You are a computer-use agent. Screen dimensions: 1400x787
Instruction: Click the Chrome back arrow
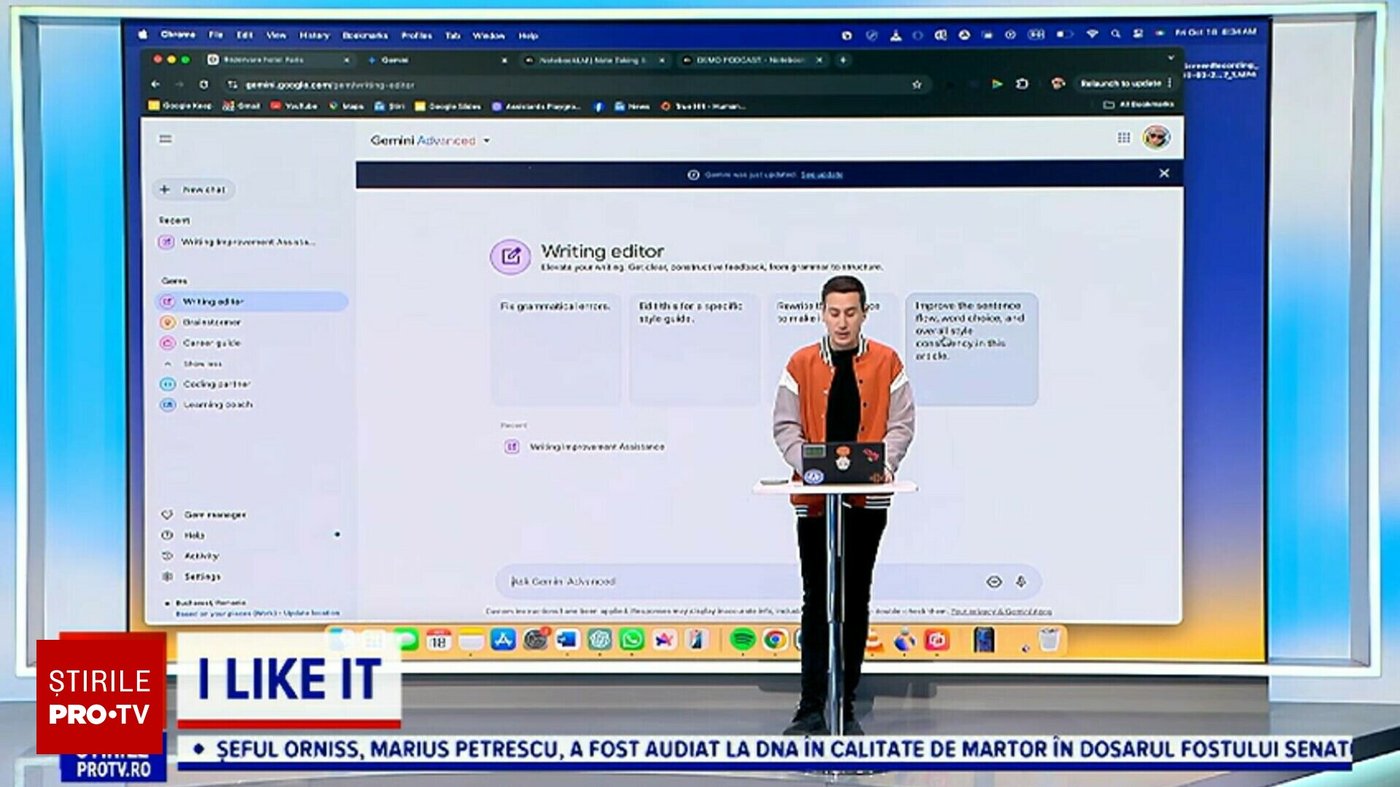pyautogui.click(x=155, y=84)
